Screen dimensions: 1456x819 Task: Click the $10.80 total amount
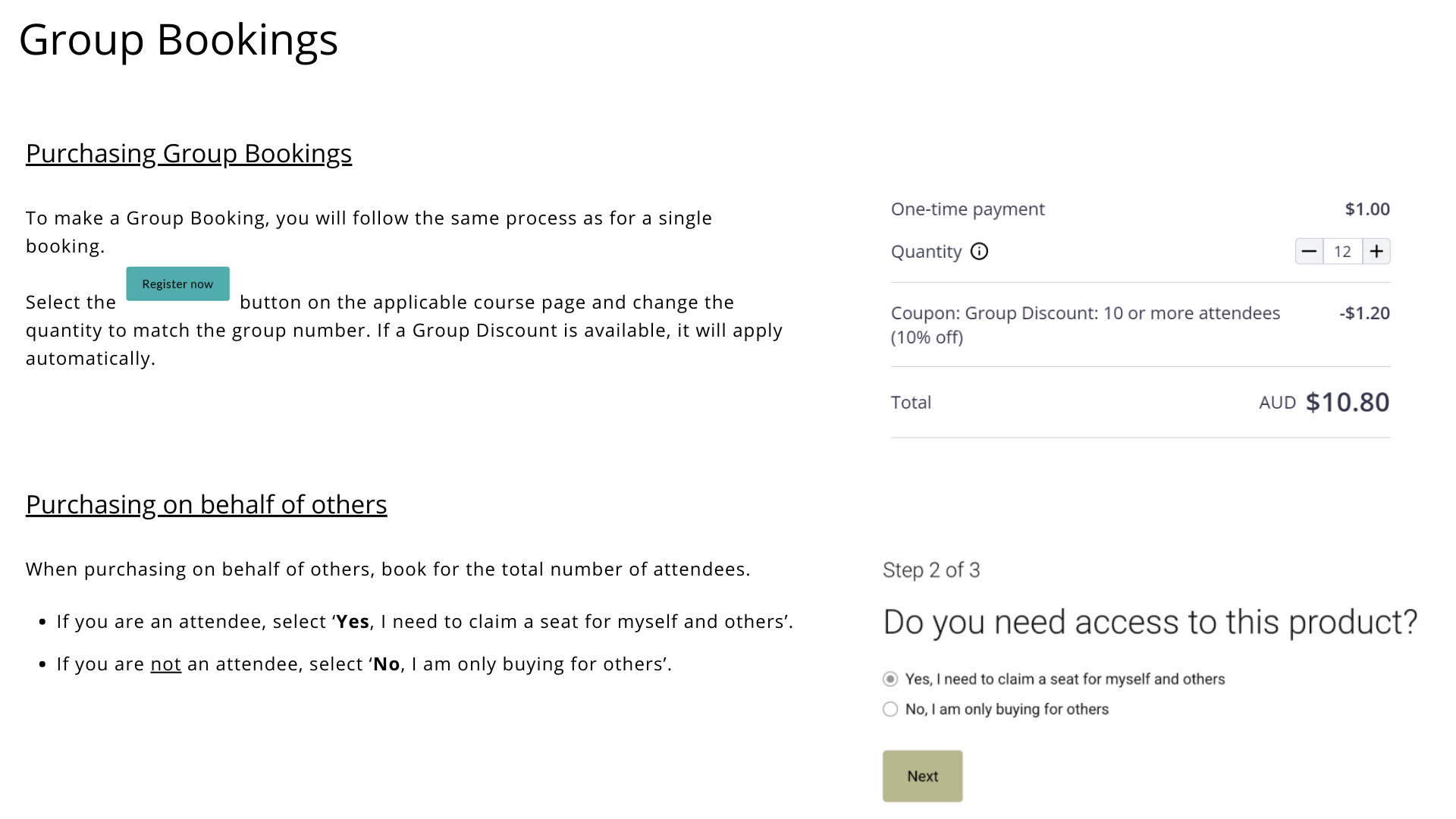1347,403
